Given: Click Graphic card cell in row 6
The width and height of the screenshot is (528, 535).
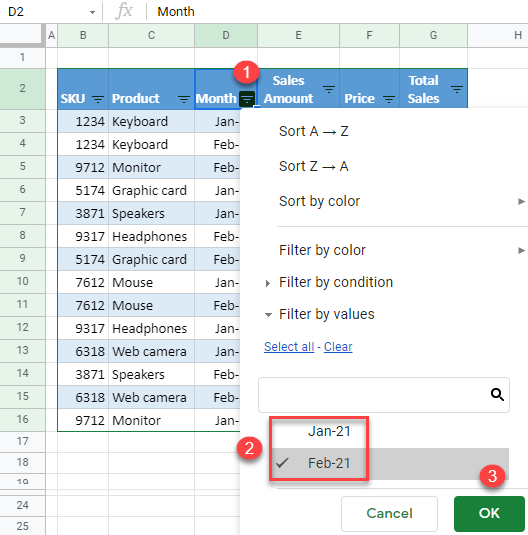Looking at the screenshot, I should click(152, 190).
